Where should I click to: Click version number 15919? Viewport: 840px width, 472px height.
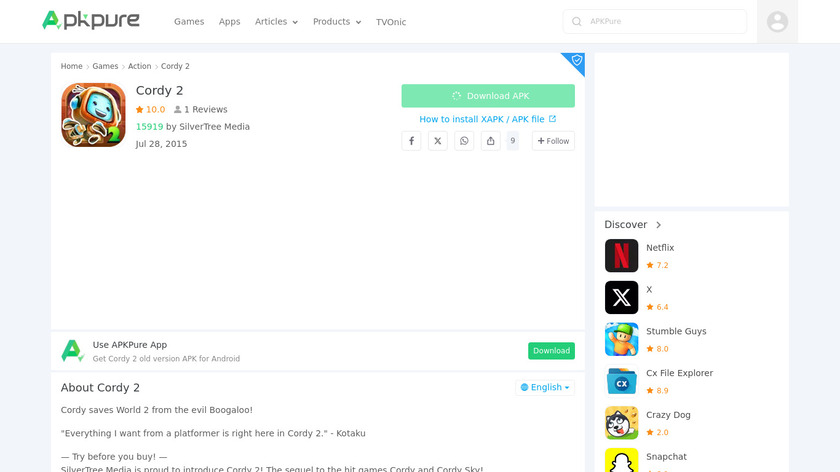click(x=149, y=127)
